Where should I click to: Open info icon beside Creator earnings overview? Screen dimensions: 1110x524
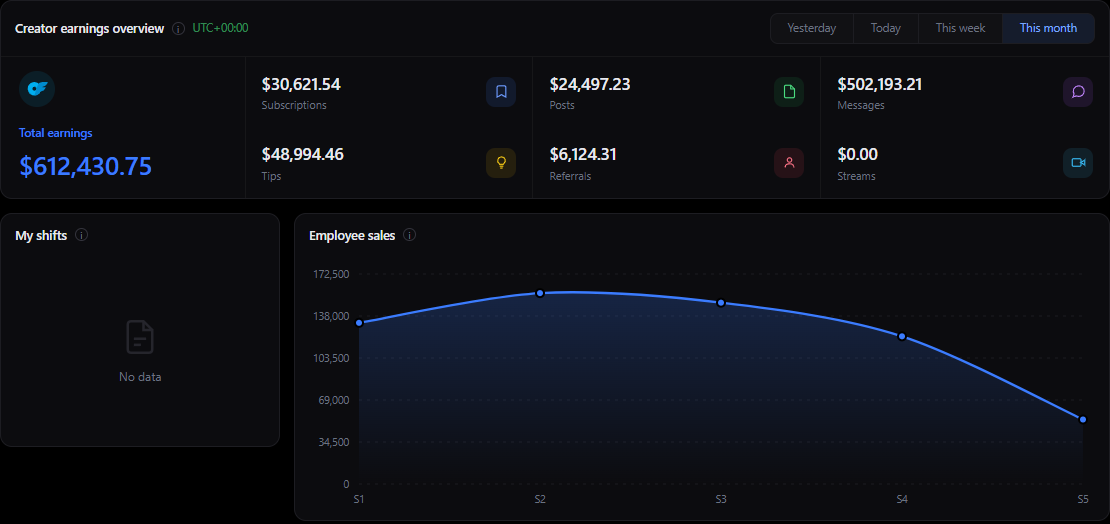[x=178, y=29]
